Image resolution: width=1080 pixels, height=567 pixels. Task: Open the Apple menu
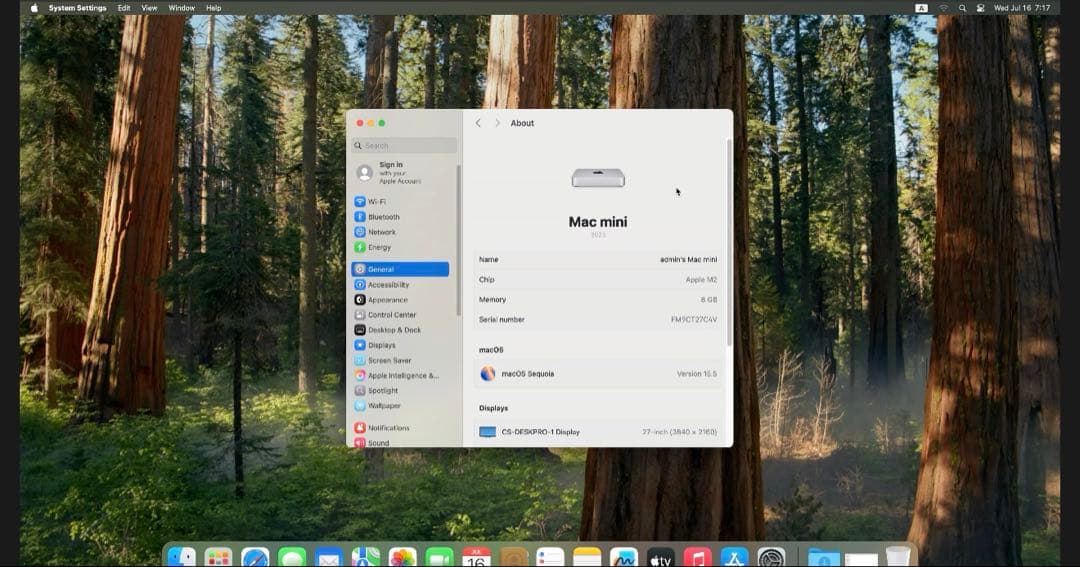click(34, 8)
